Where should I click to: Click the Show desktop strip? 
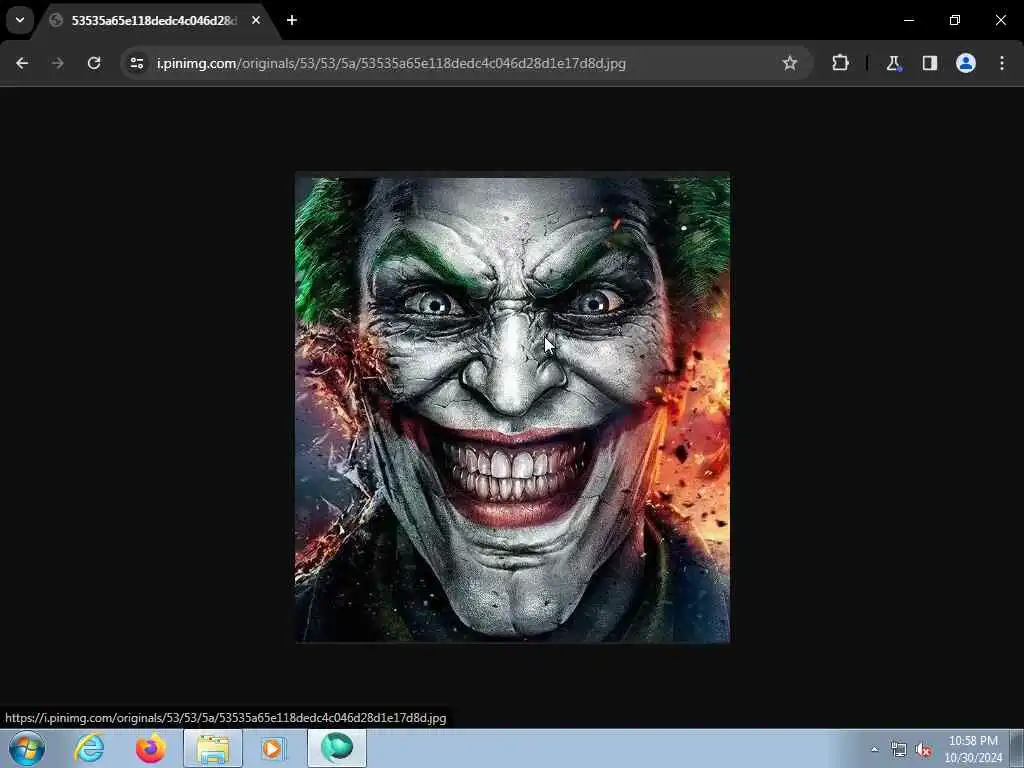tap(1017, 748)
